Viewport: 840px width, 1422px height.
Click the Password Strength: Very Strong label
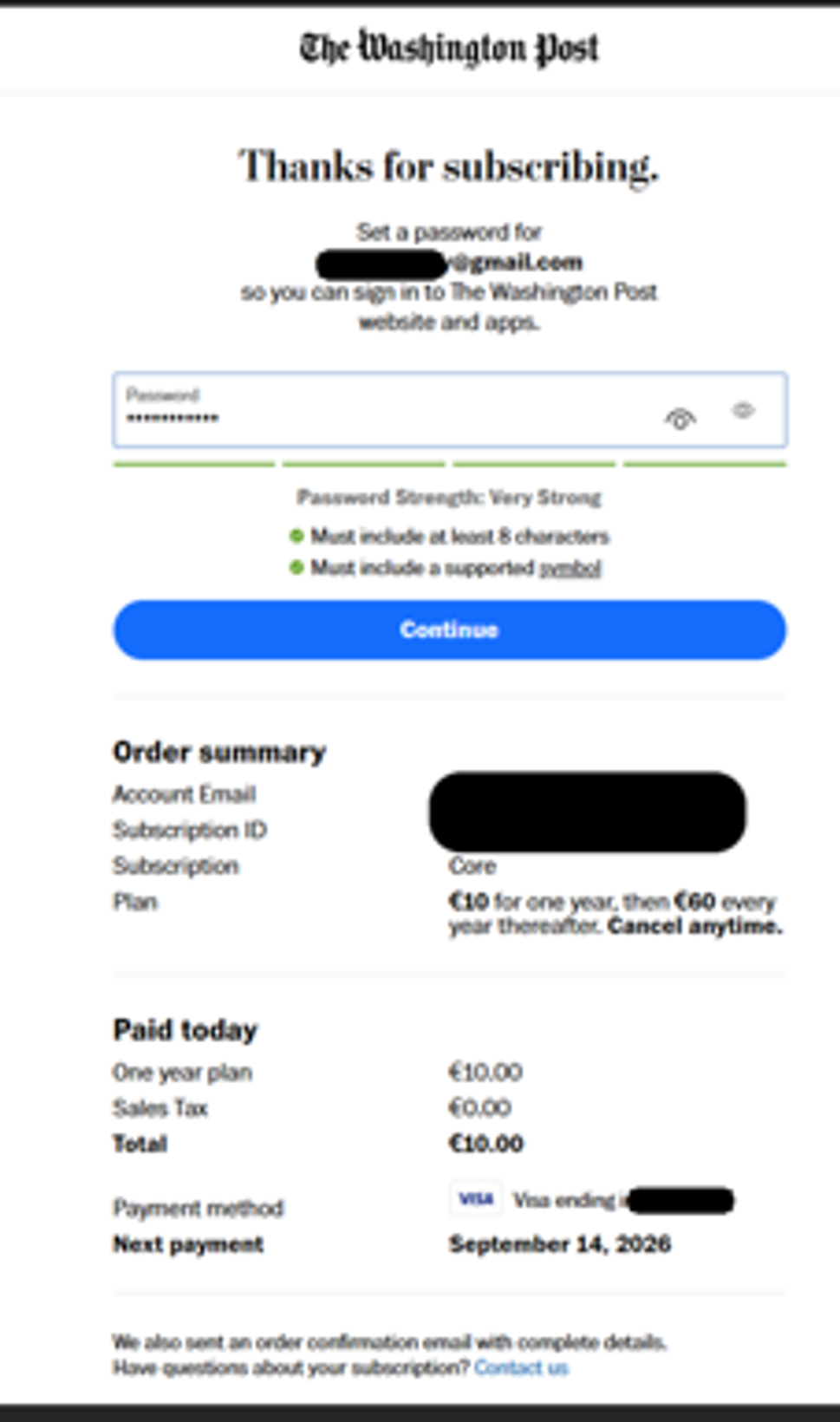click(x=449, y=498)
